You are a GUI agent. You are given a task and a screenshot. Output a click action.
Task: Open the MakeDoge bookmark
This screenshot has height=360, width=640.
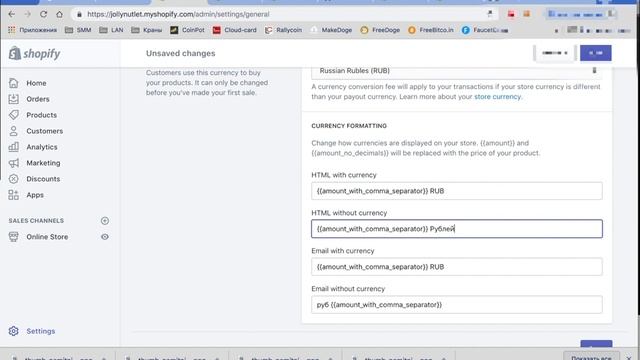click(331, 30)
